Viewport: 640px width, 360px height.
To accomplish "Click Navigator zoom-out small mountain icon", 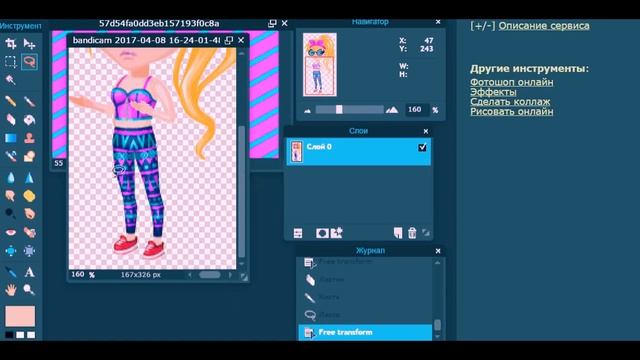I will click(x=307, y=110).
